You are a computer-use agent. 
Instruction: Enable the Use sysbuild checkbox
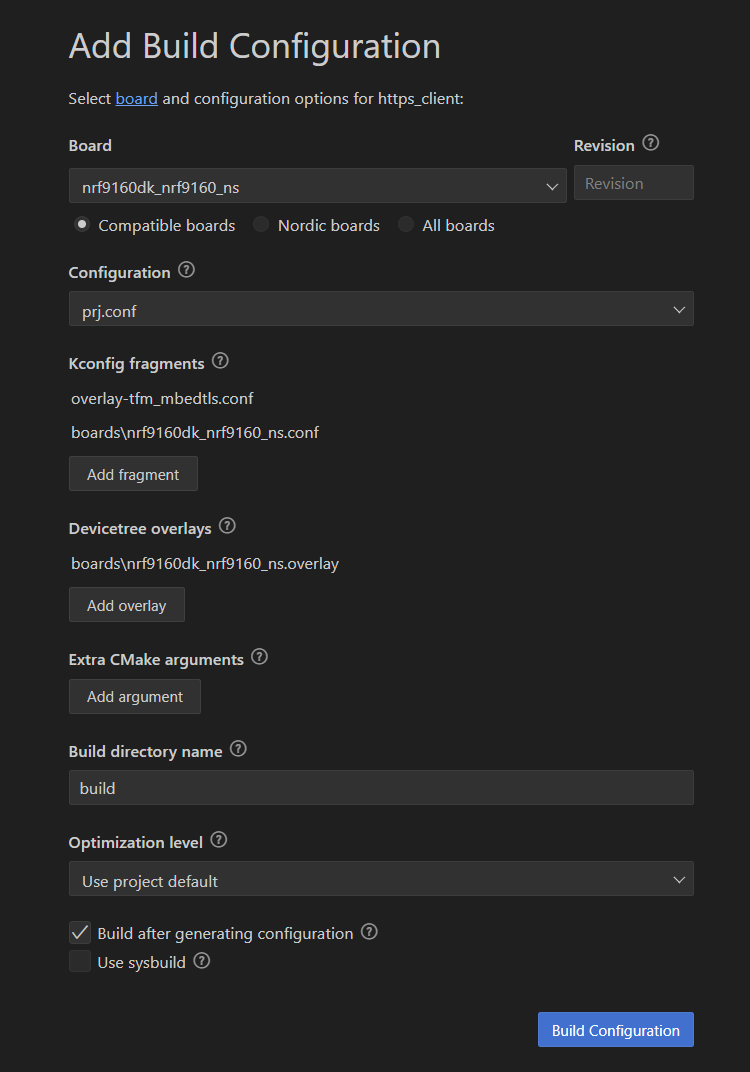click(80, 961)
